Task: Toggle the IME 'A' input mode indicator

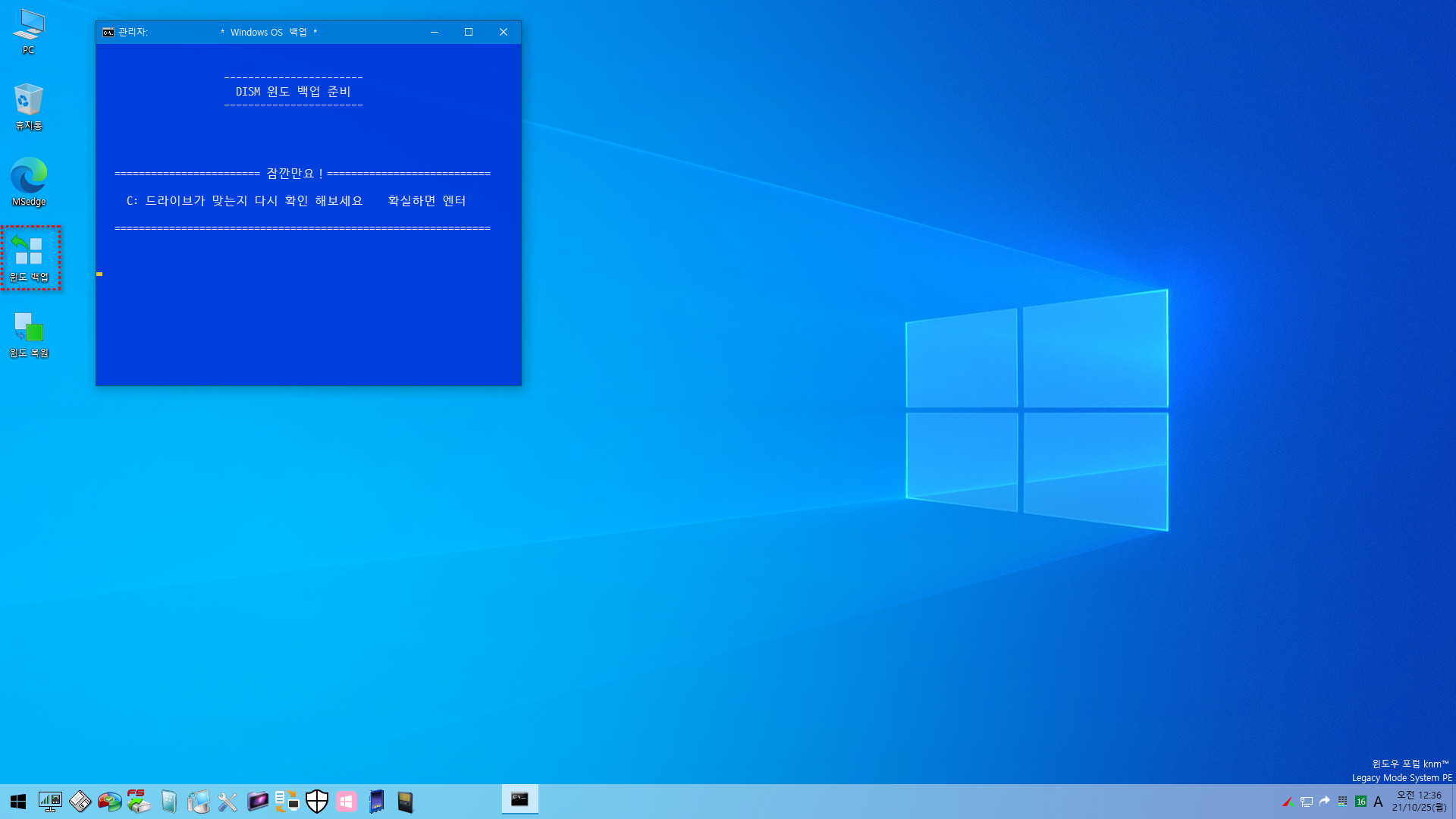Action: pos(1379,802)
